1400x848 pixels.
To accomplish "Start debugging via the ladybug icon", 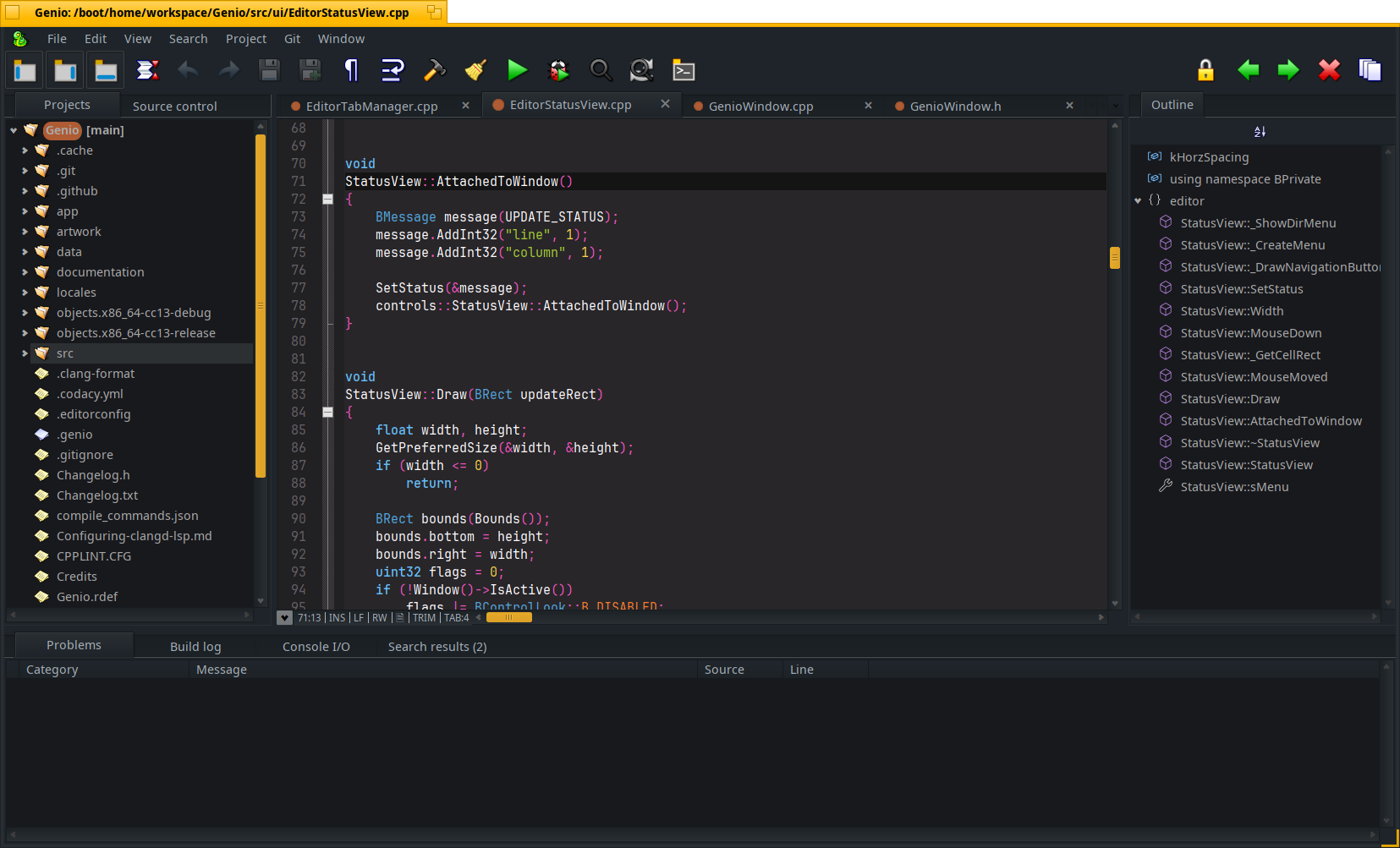I will click(558, 70).
